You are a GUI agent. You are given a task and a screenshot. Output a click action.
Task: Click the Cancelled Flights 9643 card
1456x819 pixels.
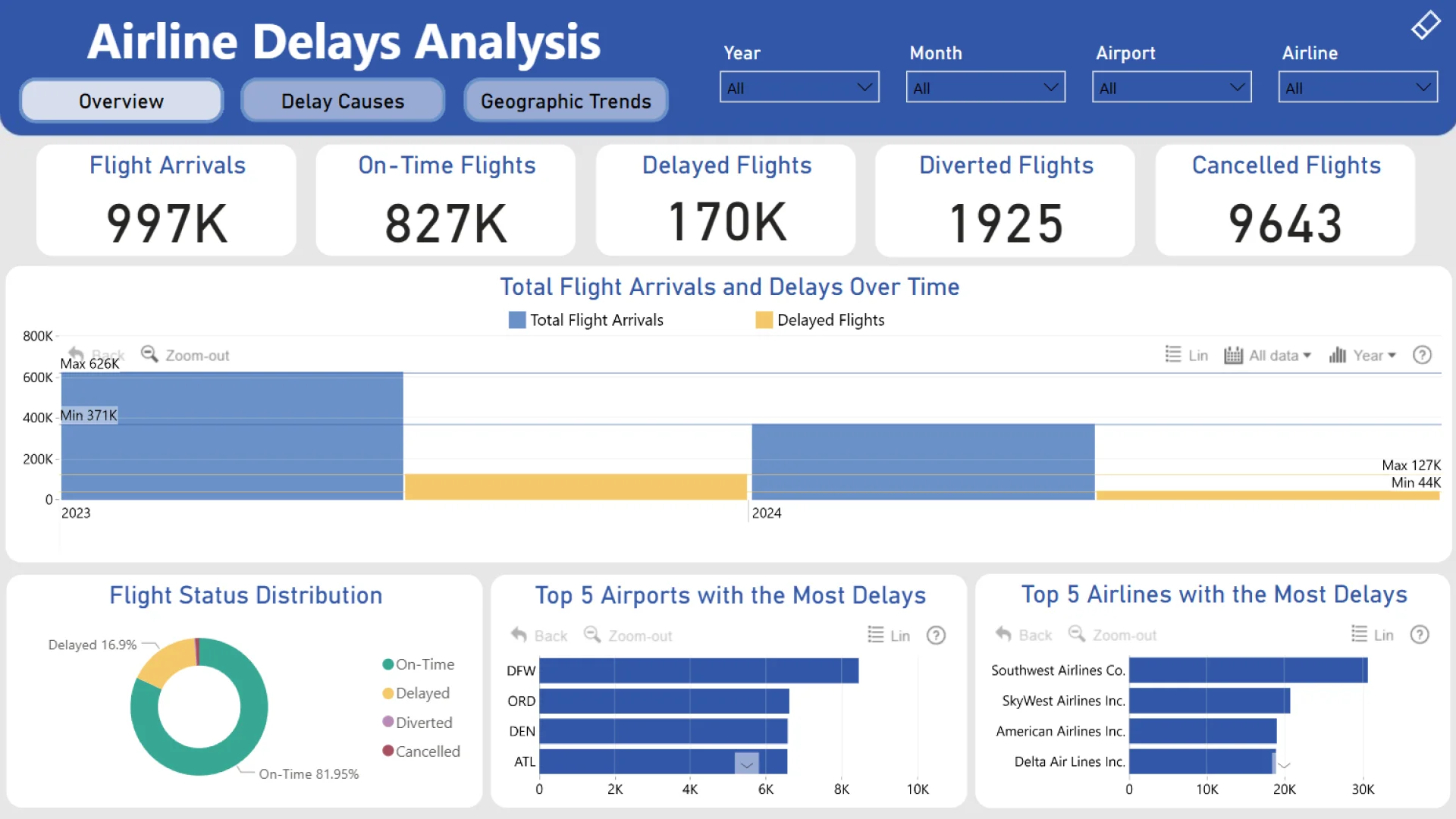click(1285, 200)
